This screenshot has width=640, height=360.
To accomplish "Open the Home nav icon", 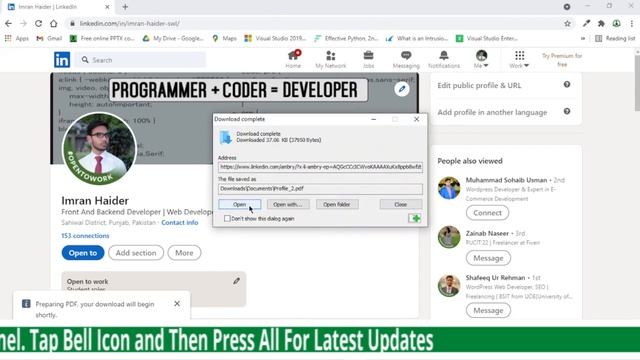I will click(293, 59).
